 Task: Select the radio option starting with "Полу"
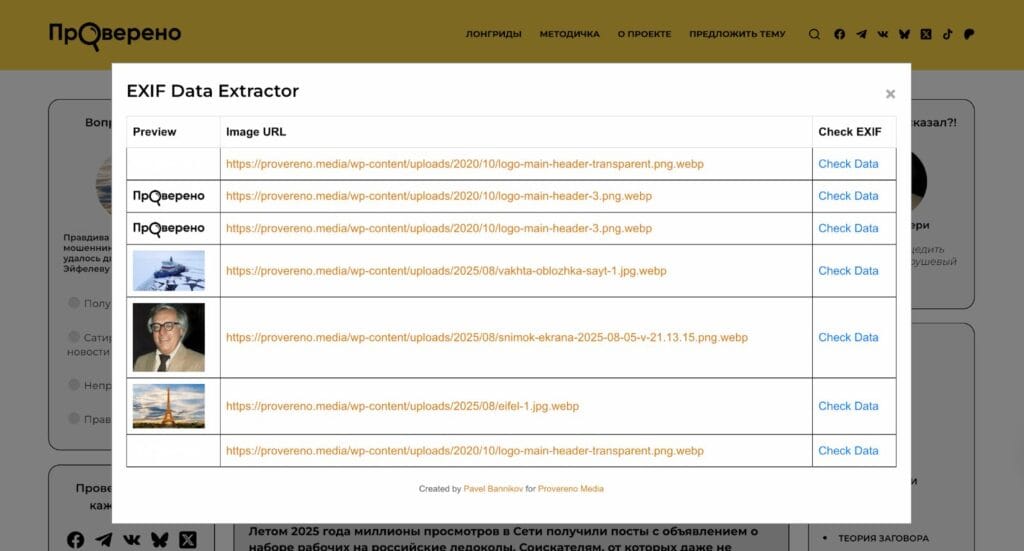click(x=74, y=303)
